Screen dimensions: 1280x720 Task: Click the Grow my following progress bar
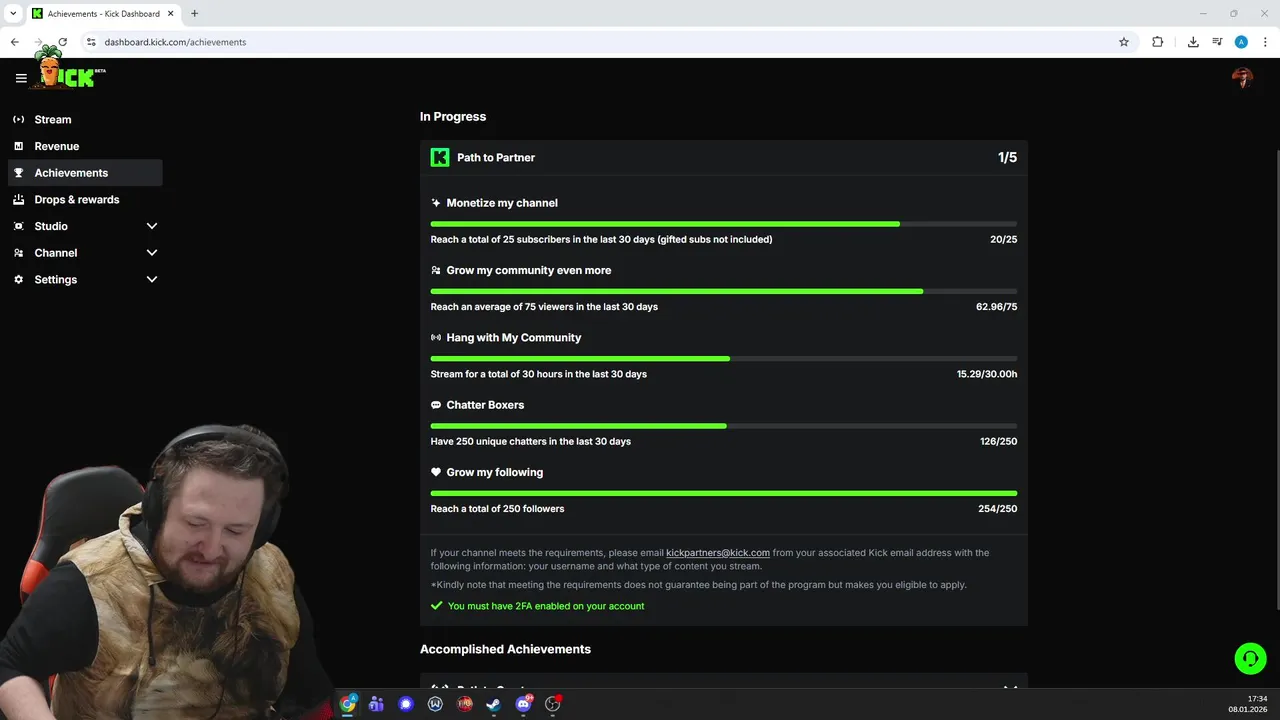(x=724, y=493)
